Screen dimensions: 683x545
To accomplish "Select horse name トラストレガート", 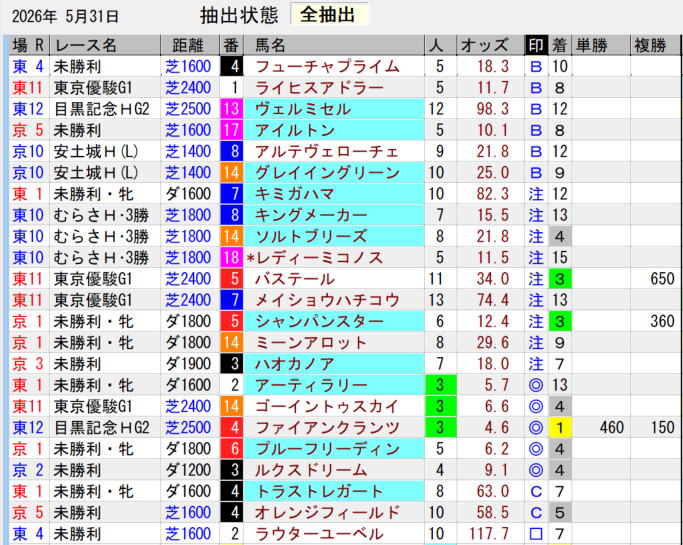I will (x=319, y=492).
